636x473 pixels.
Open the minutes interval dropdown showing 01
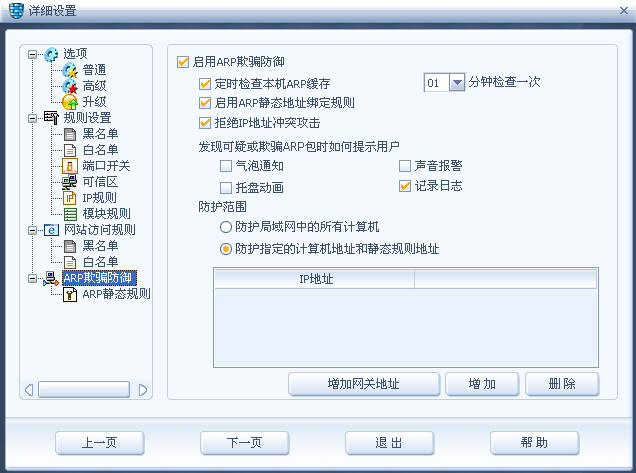pos(457,83)
